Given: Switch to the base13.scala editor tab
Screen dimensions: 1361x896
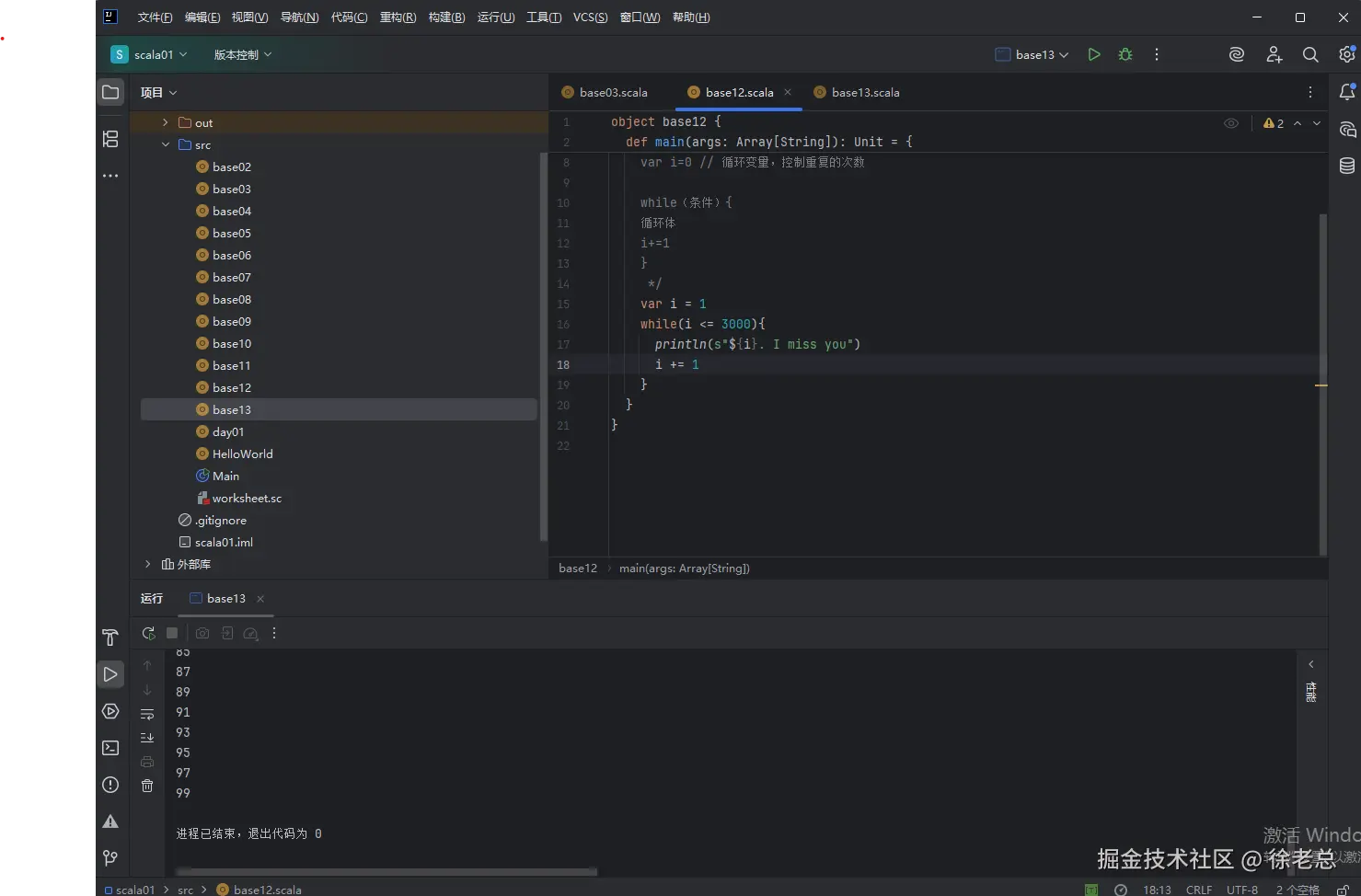Looking at the screenshot, I should [x=864, y=93].
